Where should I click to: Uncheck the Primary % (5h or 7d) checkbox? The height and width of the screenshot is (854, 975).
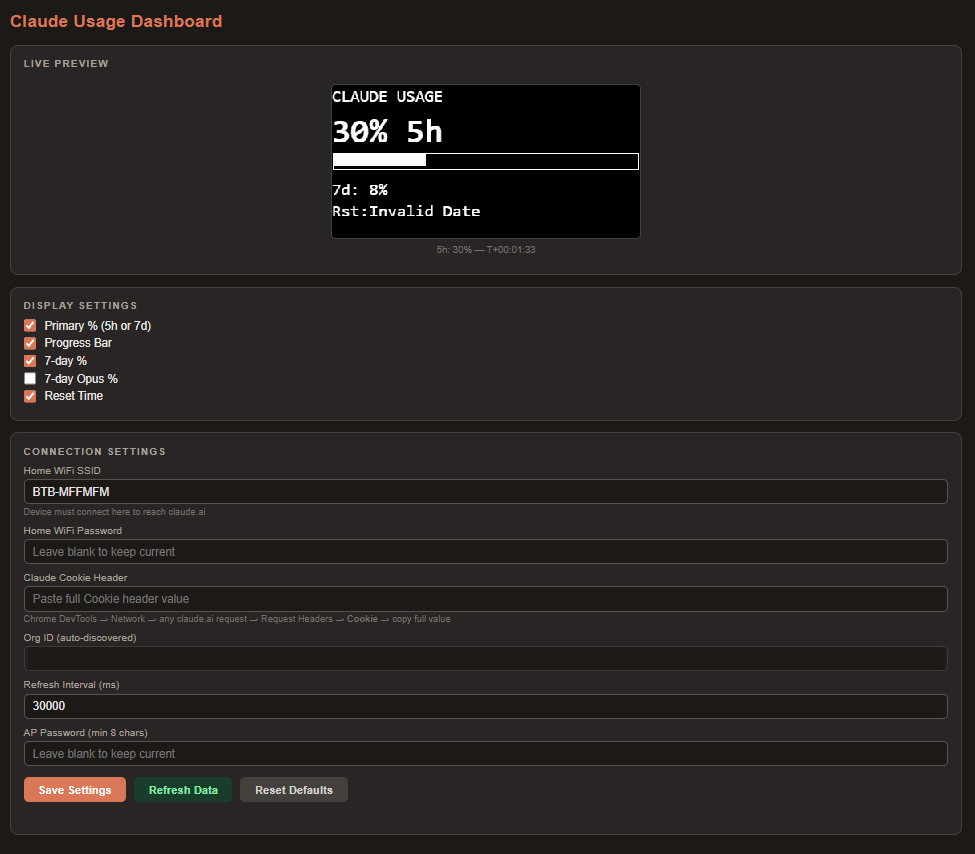(30, 325)
